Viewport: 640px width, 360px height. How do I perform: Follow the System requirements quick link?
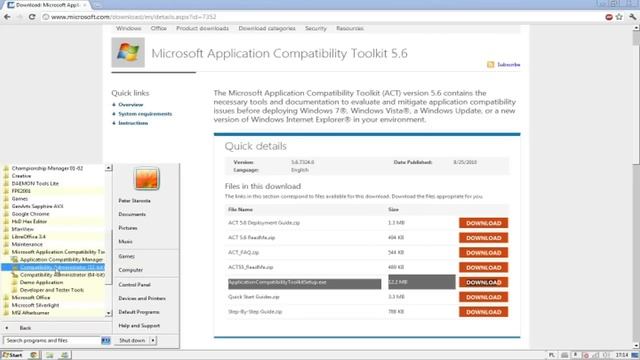145,114
